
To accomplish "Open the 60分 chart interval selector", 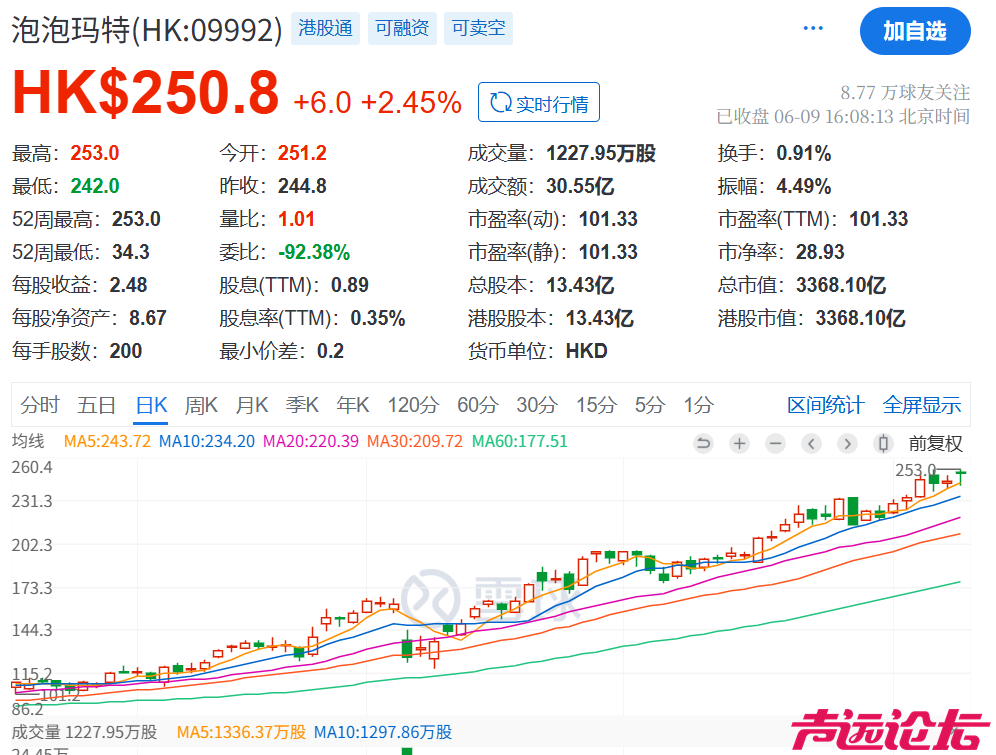I will click(478, 405).
